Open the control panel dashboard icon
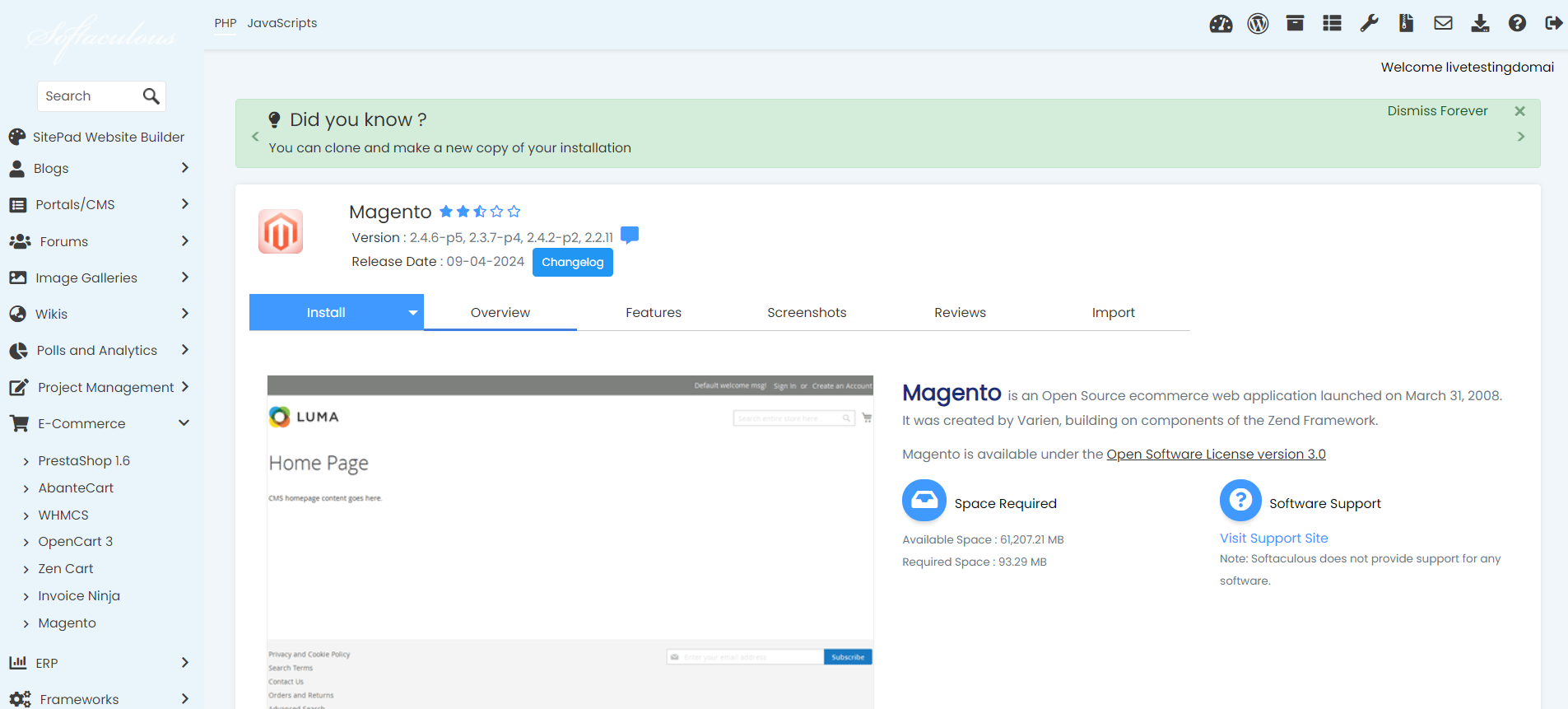Image resolution: width=1568 pixels, height=709 pixels. 1221,24
